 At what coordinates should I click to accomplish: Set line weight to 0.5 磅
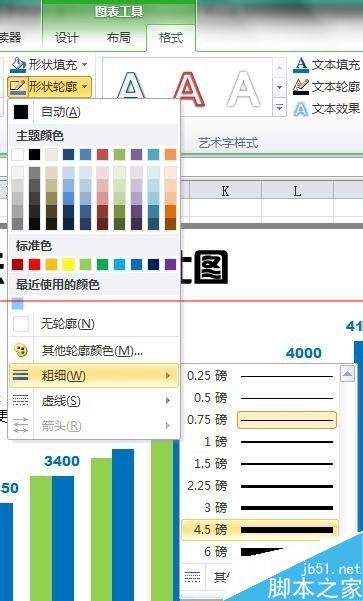pyautogui.click(x=260, y=398)
